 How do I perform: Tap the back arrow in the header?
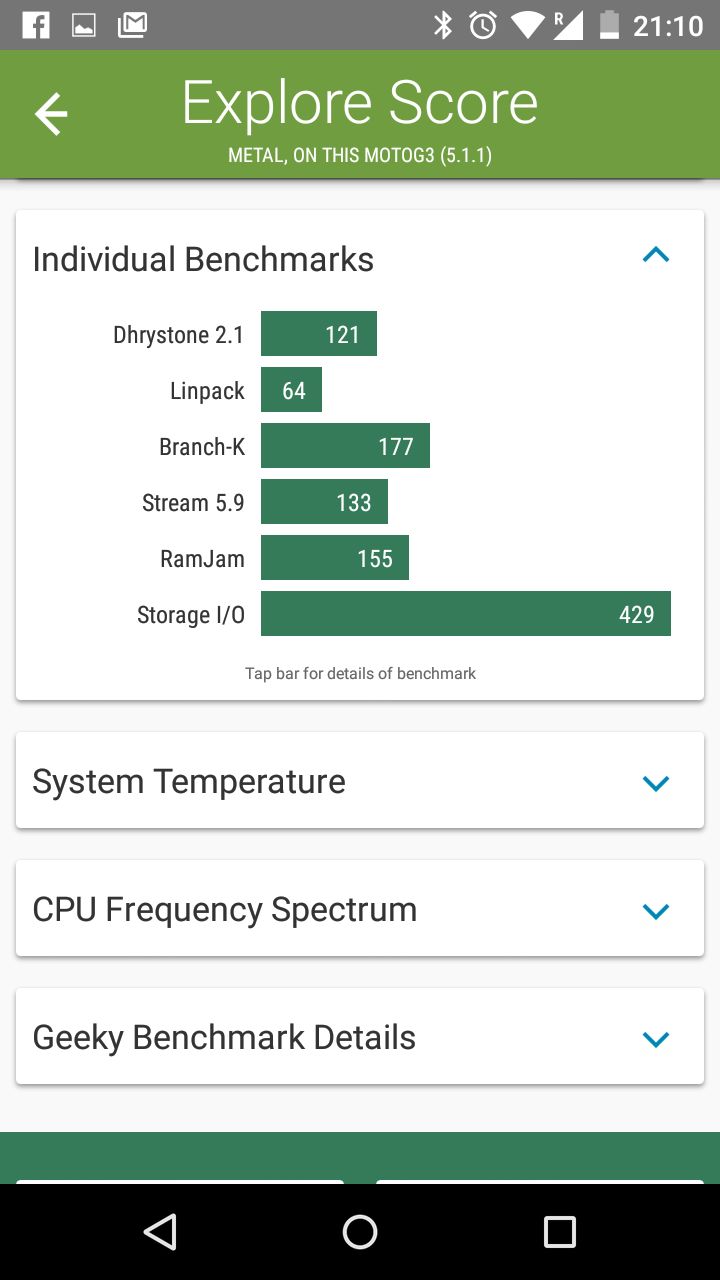(51, 114)
